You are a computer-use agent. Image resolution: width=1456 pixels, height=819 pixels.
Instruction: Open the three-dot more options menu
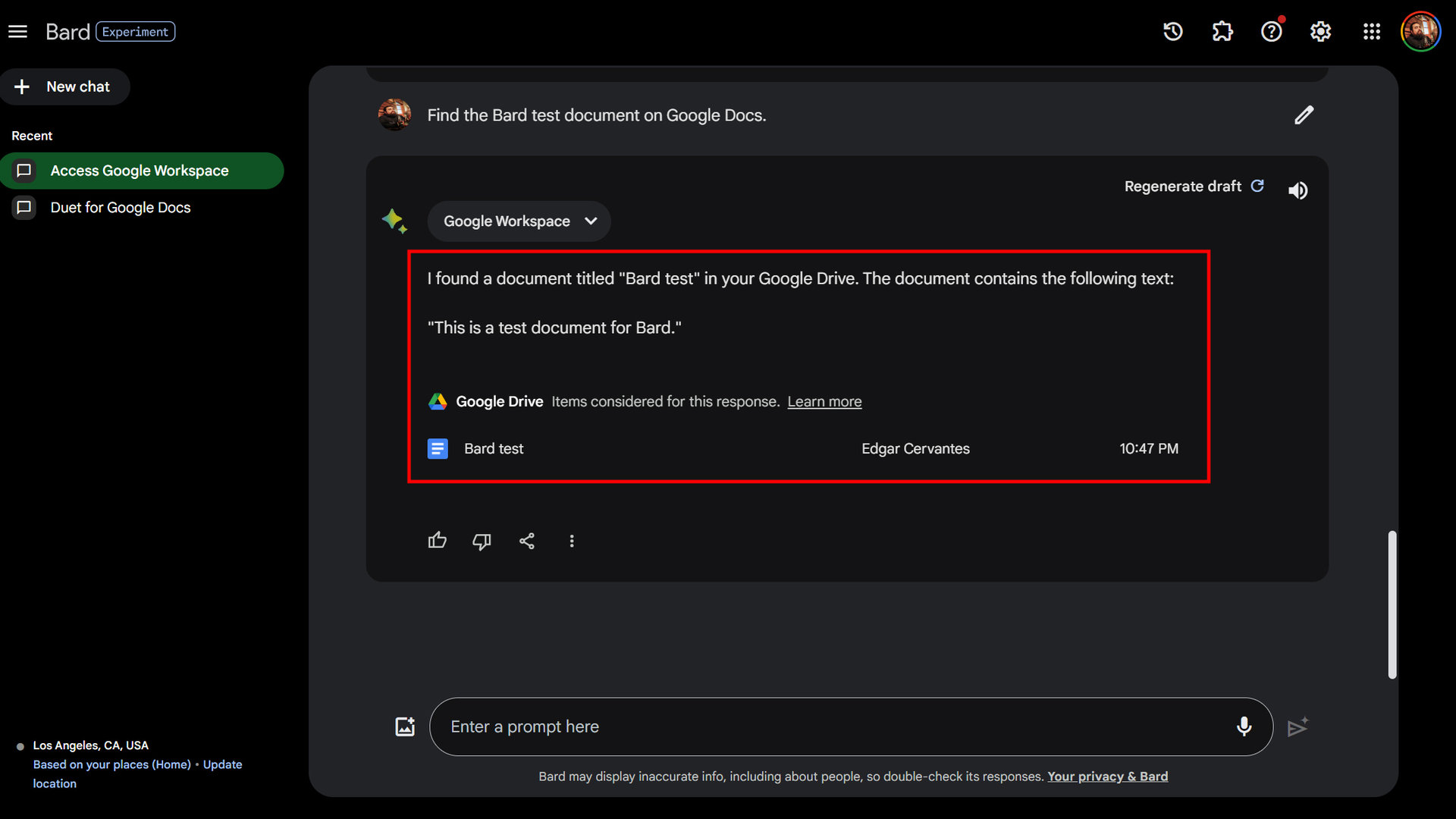pyautogui.click(x=572, y=541)
